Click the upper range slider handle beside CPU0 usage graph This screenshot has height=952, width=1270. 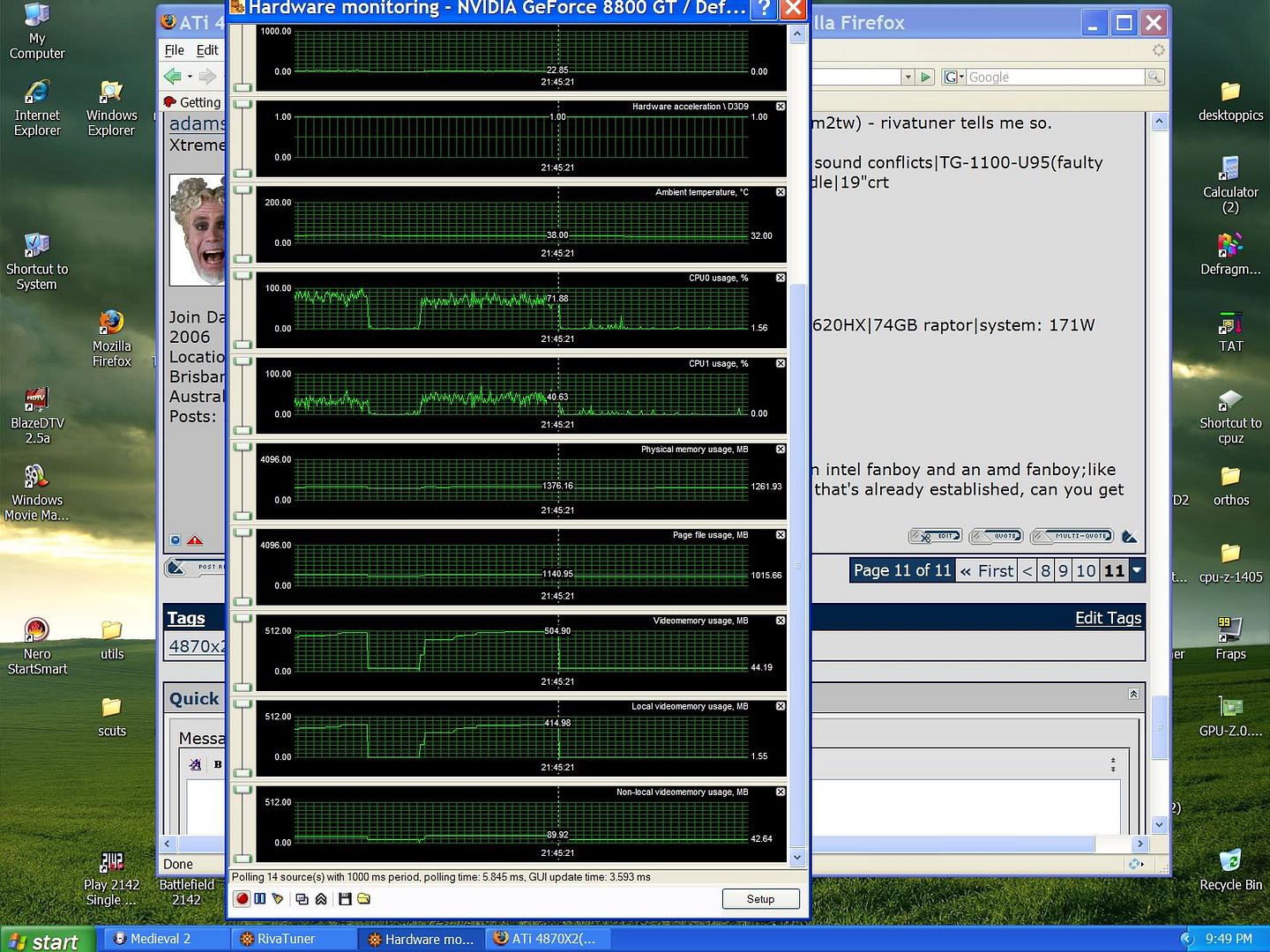[243, 276]
